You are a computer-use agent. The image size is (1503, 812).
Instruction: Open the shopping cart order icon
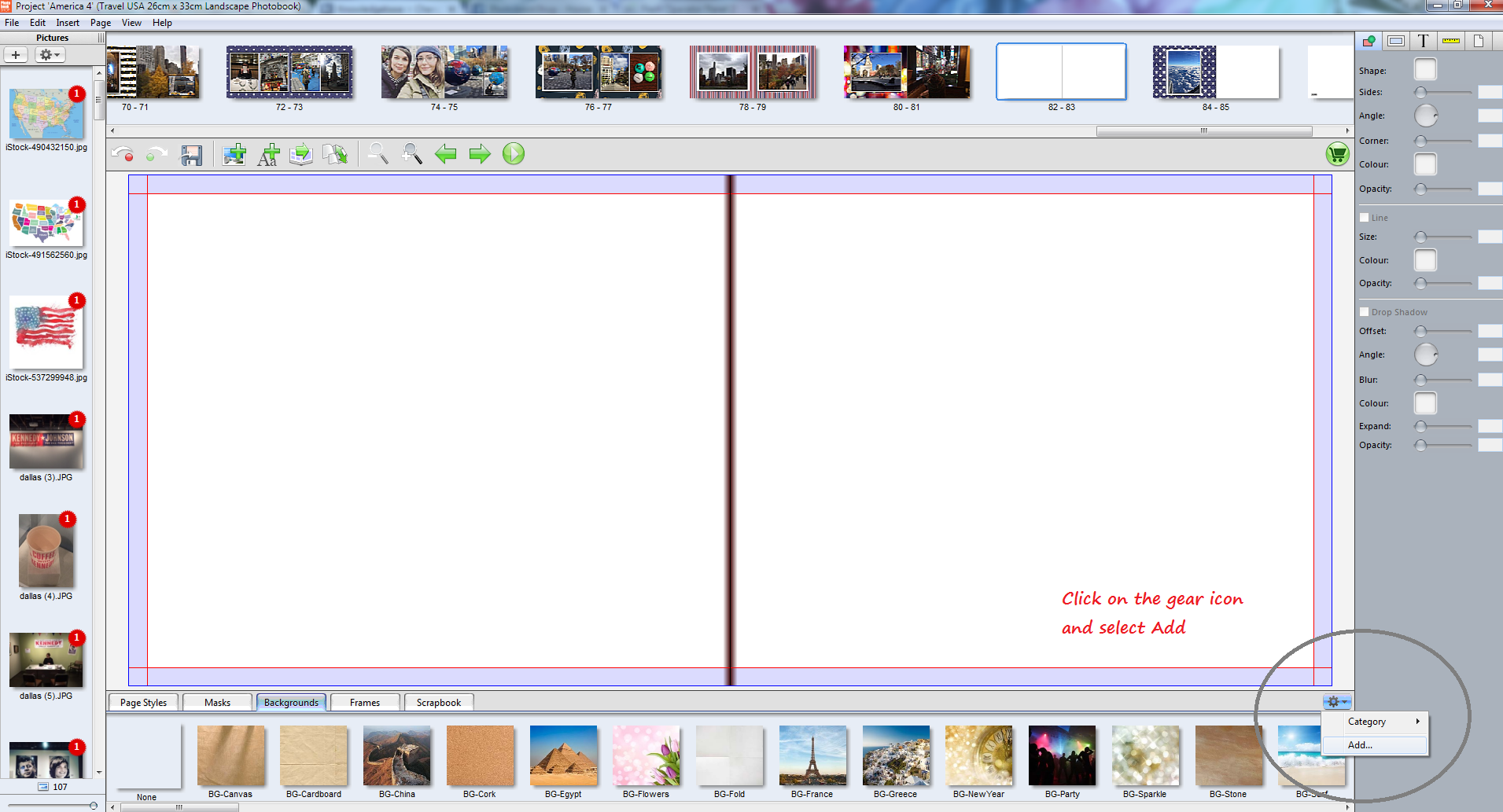1337,154
